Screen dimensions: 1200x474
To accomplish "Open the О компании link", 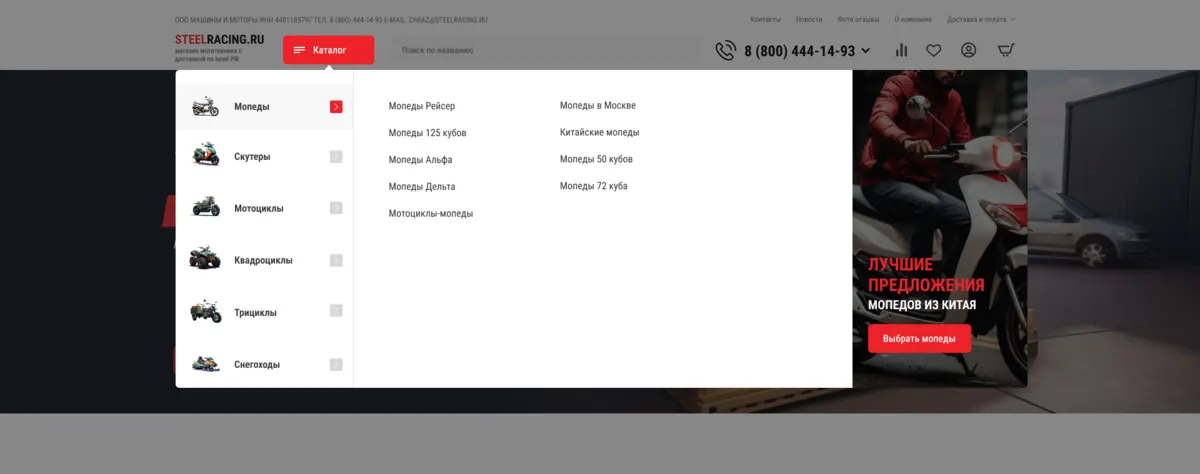I will 913,19.
